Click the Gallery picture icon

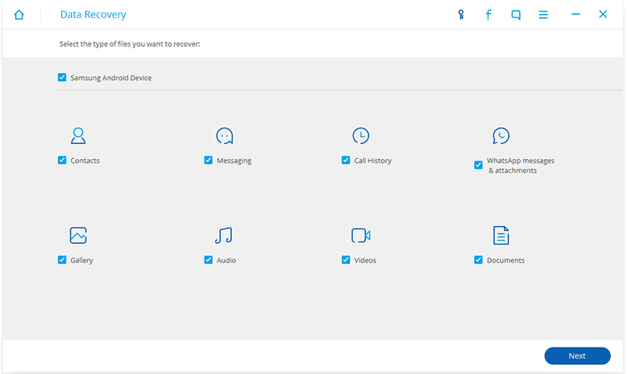click(78, 235)
